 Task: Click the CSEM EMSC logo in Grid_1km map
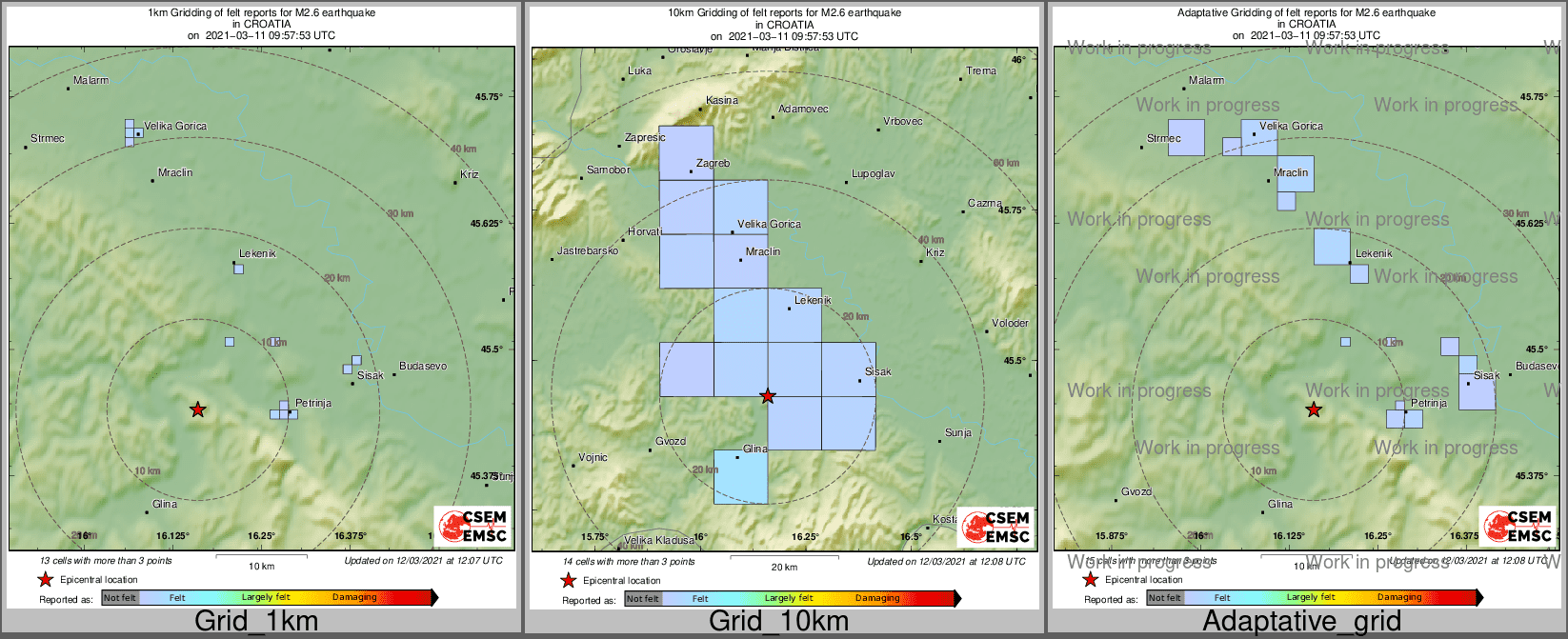point(472,527)
